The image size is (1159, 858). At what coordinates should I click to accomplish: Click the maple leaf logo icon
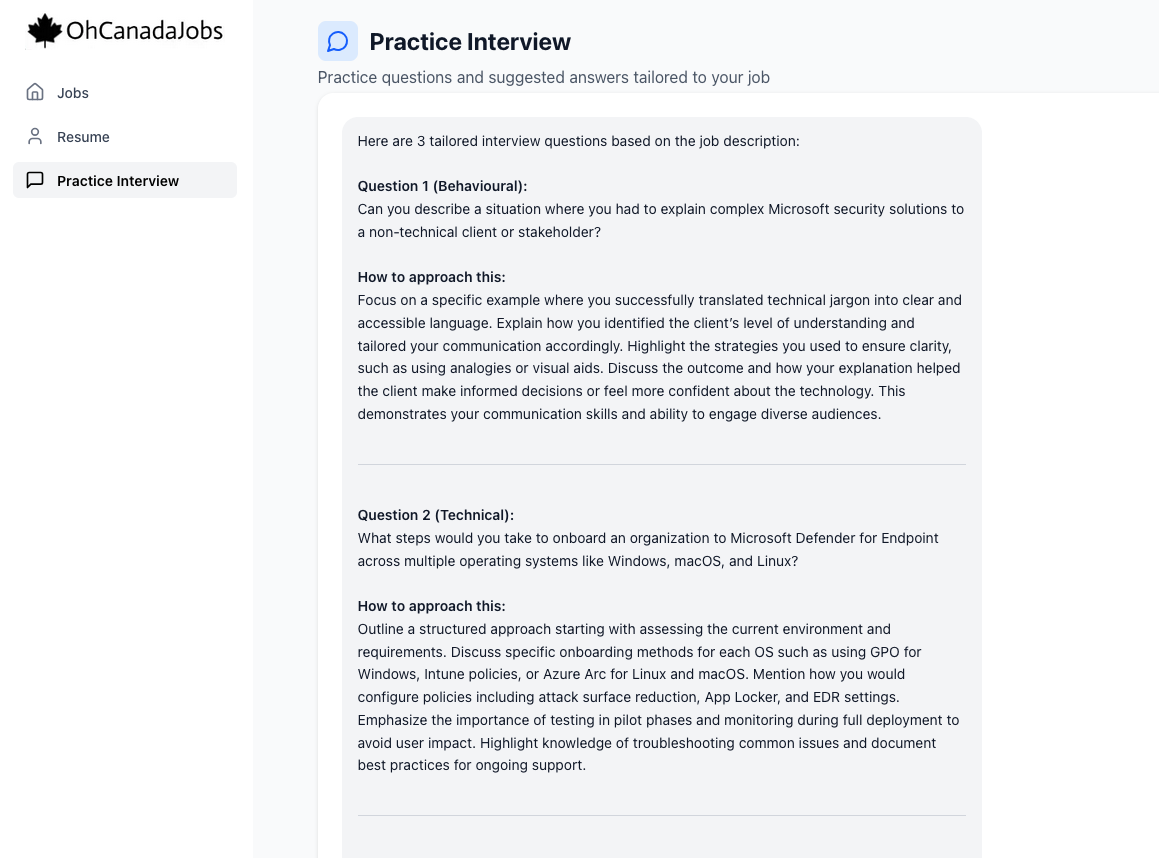pyautogui.click(x=44, y=30)
